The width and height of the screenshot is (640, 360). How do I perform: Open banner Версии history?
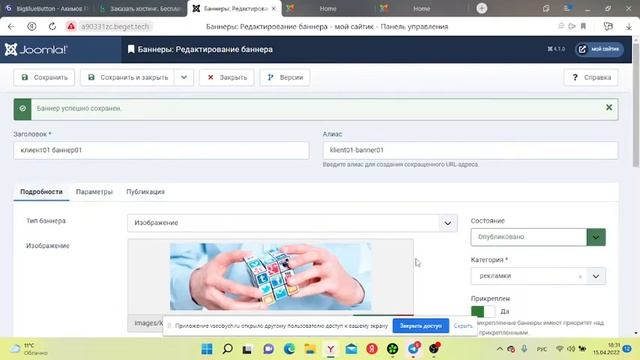[x=285, y=77]
